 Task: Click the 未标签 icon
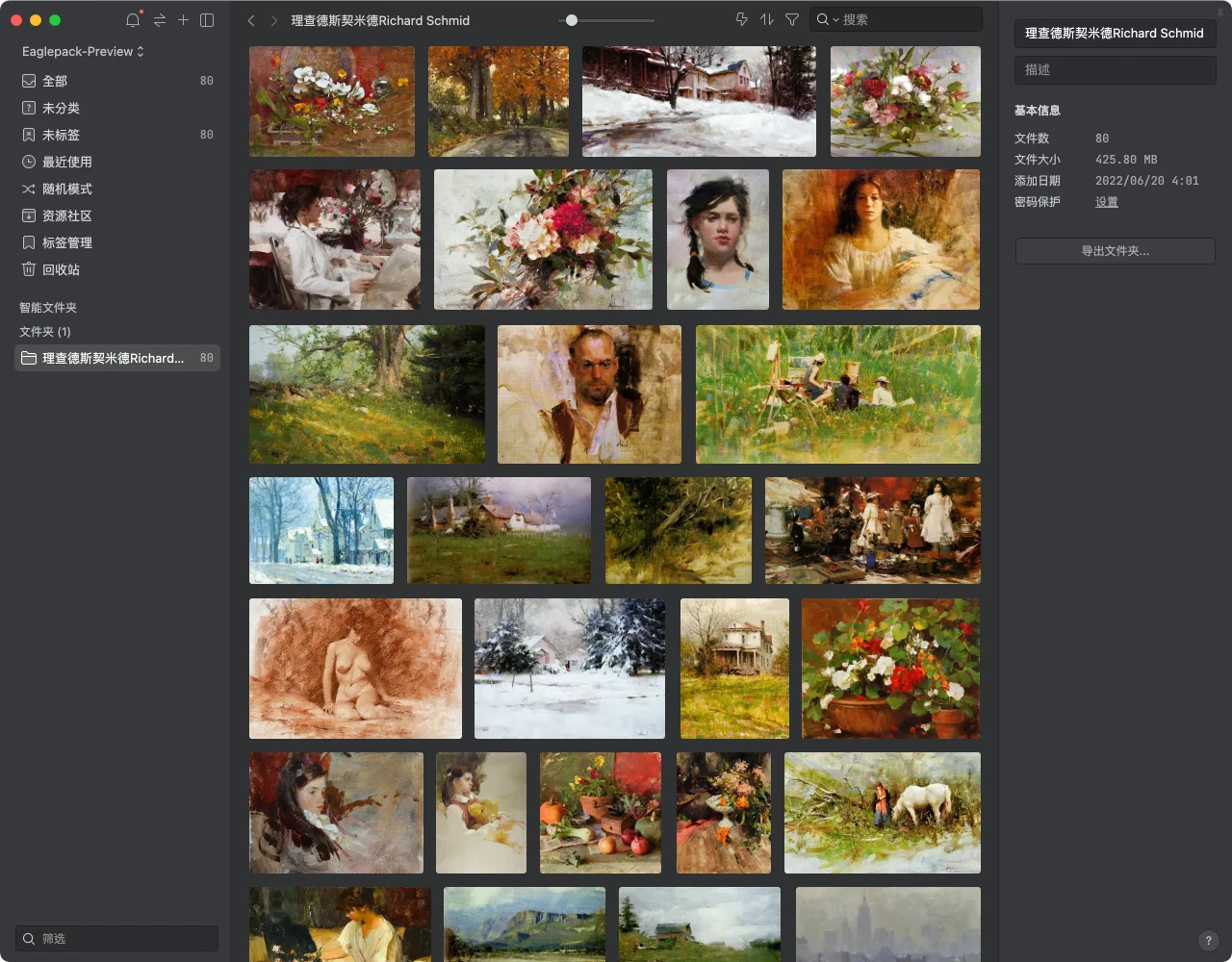[29, 135]
